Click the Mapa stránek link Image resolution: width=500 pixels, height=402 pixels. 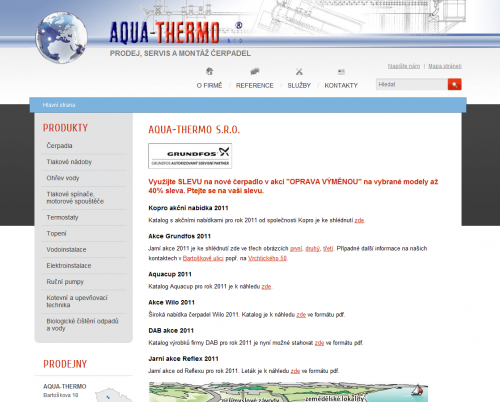[x=445, y=66]
